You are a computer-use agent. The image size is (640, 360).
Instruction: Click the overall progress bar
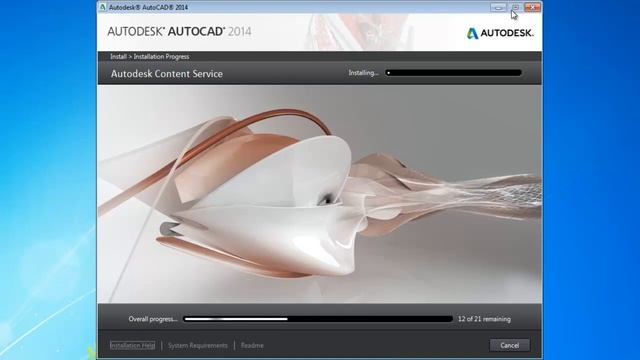(318, 319)
